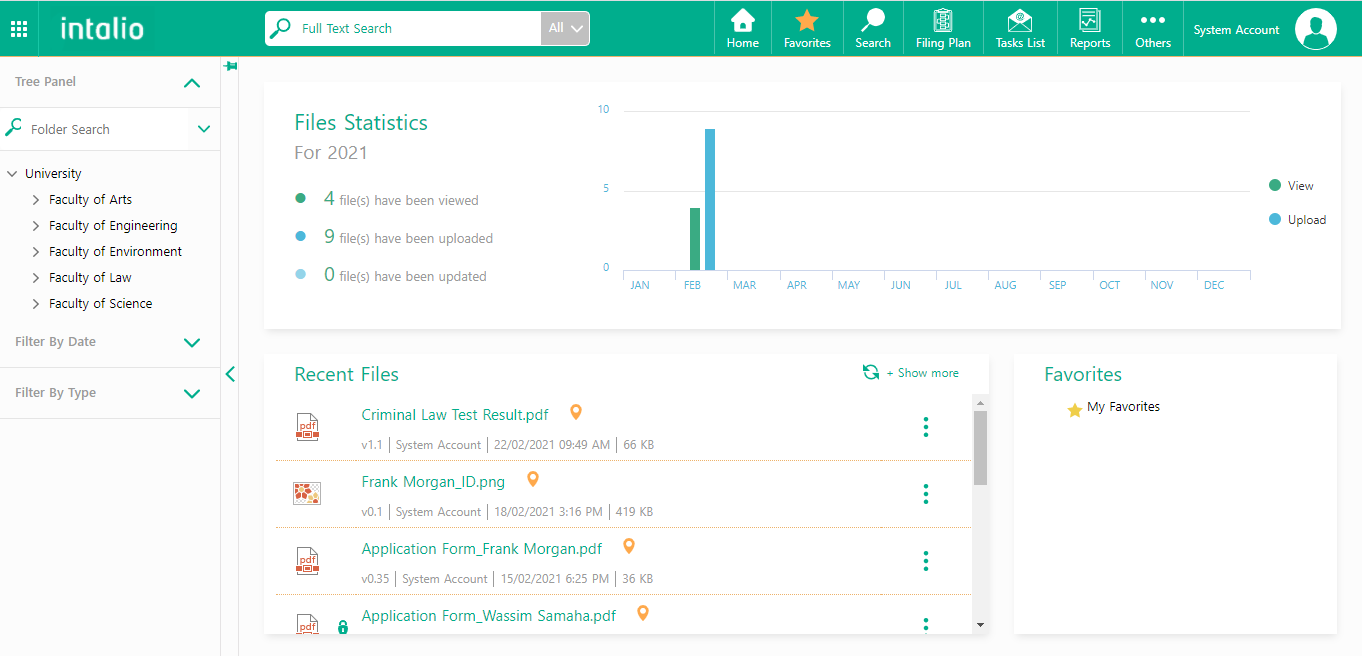1362x656 pixels.
Task: Expand the Filter By Date section
Action: tap(191, 343)
